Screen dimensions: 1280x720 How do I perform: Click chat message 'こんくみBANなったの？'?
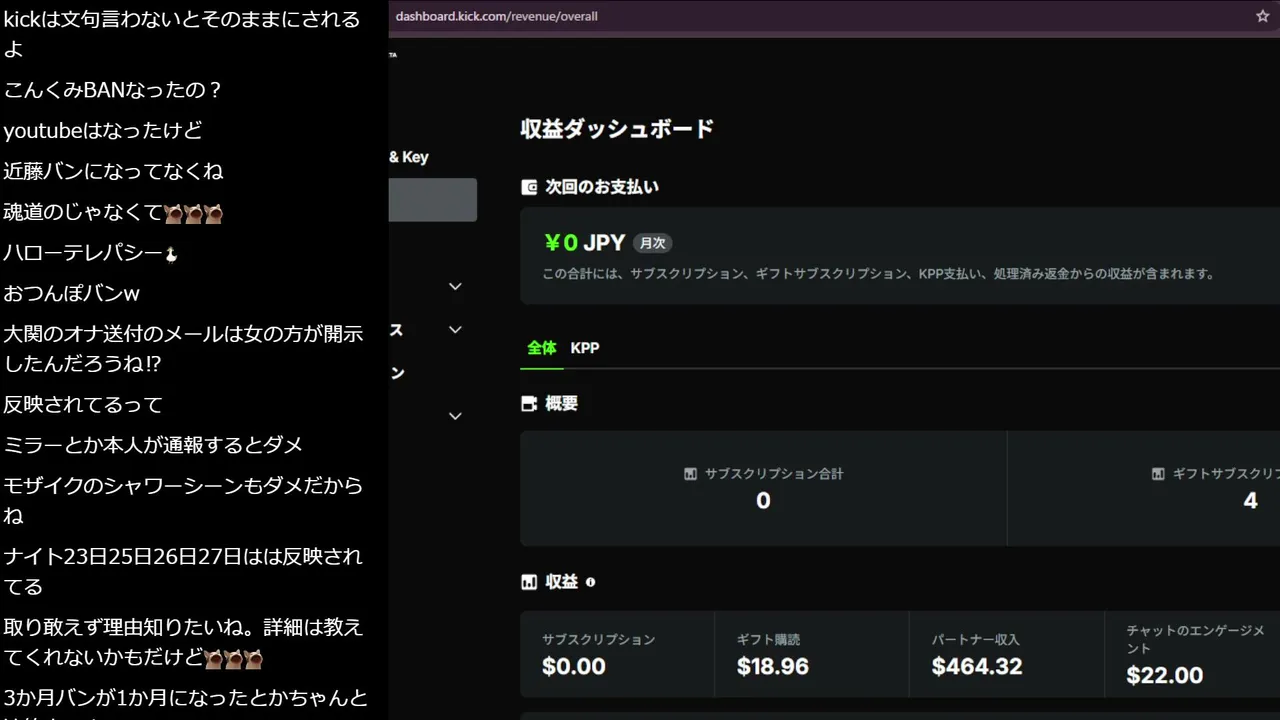coord(113,90)
